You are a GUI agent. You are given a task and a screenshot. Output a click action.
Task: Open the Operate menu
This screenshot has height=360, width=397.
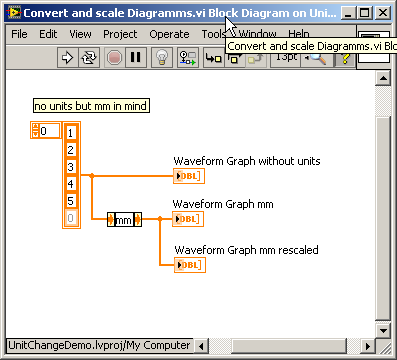(x=169, y=34)
